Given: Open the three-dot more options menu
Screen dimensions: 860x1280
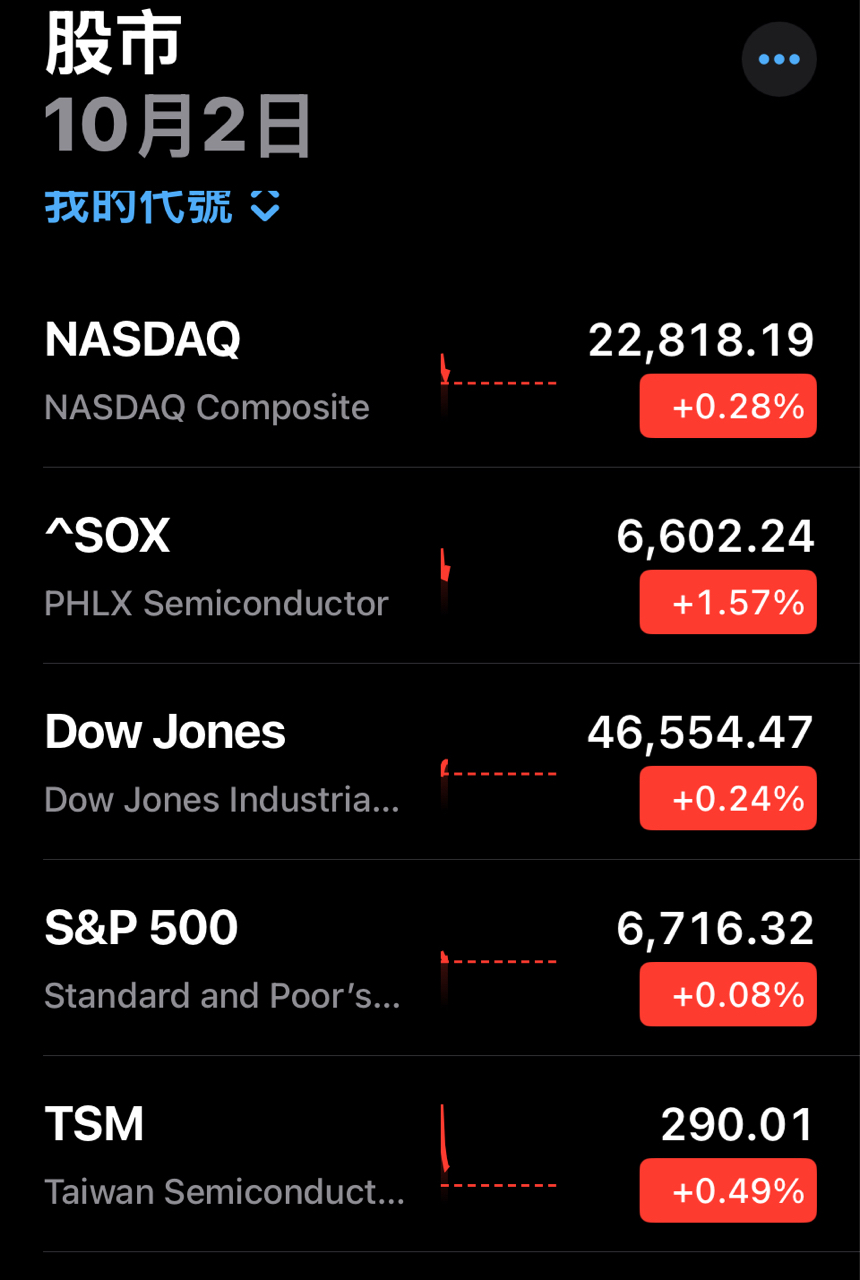Looking at the screenshot, I should point(779,59).
